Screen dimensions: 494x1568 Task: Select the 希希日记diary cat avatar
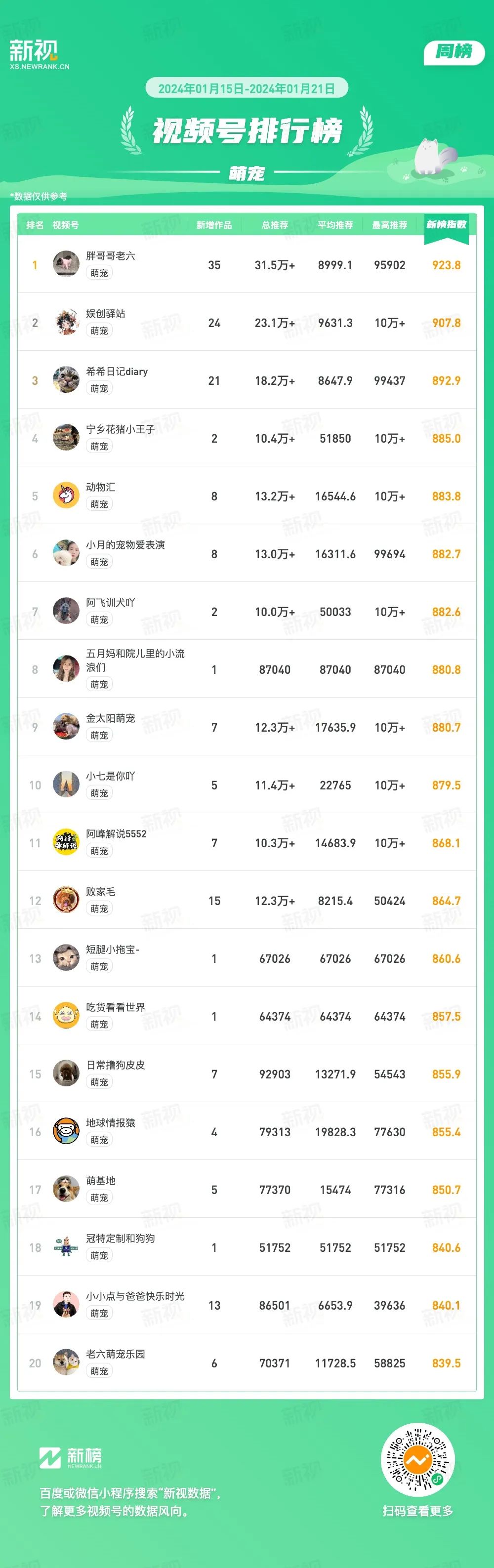point(66,380)
